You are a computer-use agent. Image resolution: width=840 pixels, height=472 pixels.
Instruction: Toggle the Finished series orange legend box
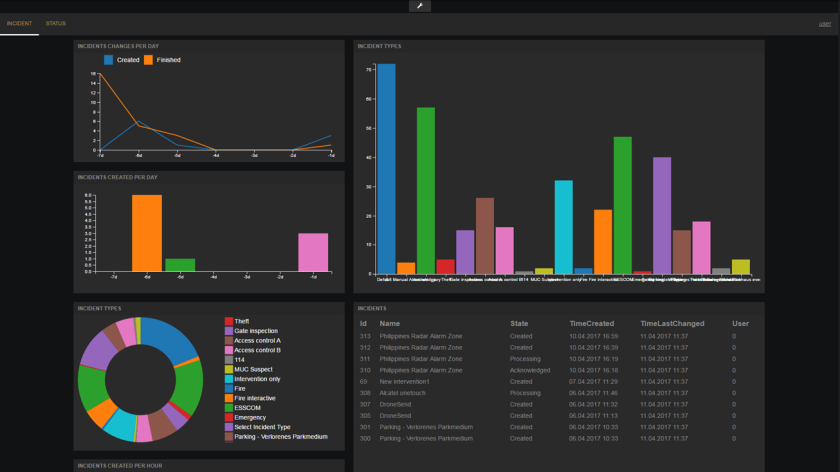[148, 60]
